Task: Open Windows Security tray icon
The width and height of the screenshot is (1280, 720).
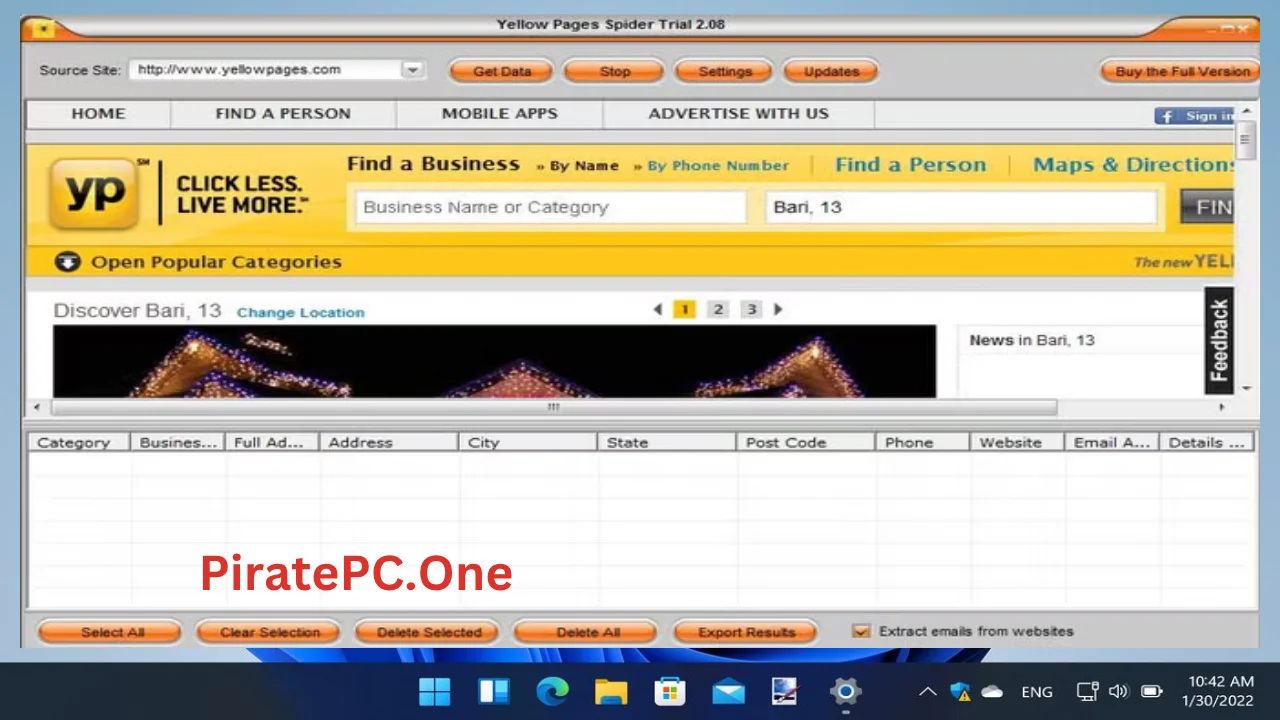Action: 960,692
